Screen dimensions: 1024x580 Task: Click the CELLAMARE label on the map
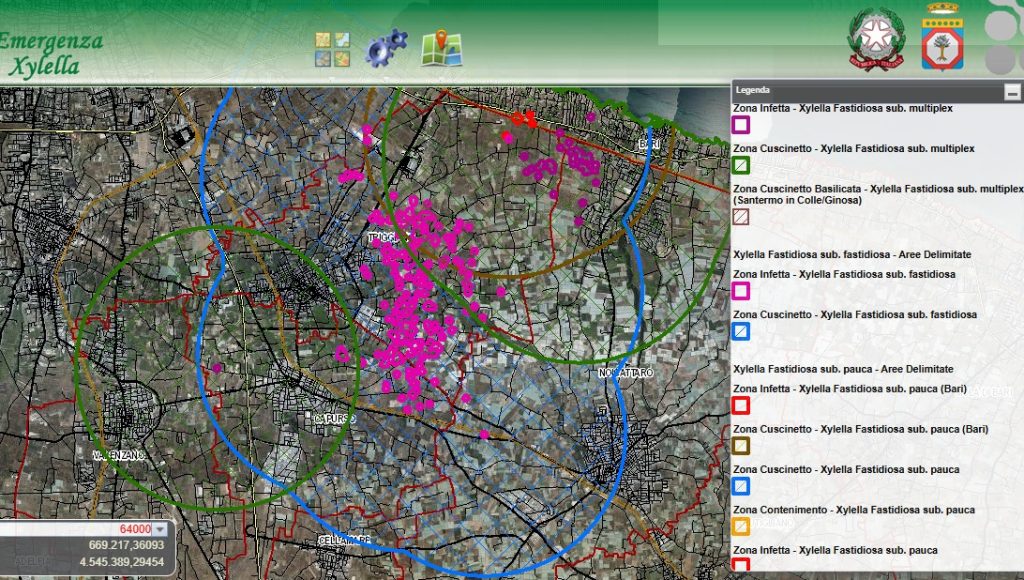(x=345, y=540)
